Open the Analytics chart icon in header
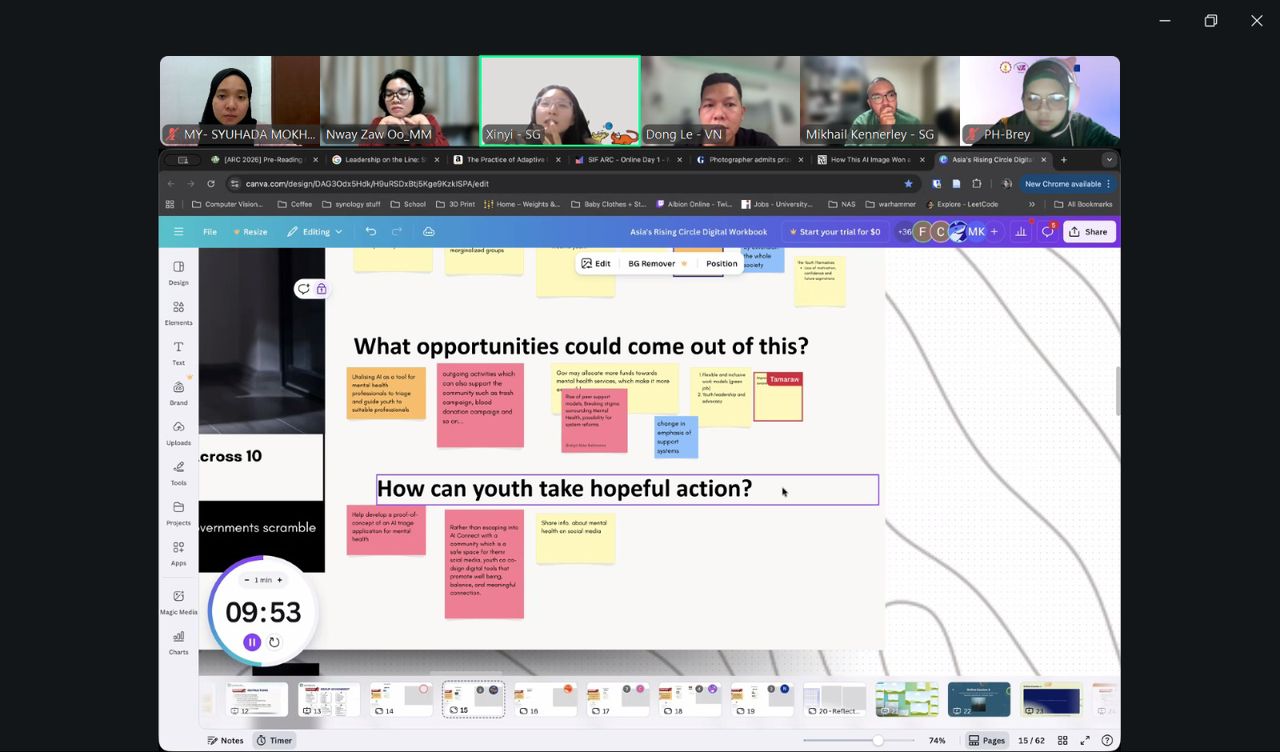 click(1021, 231)
